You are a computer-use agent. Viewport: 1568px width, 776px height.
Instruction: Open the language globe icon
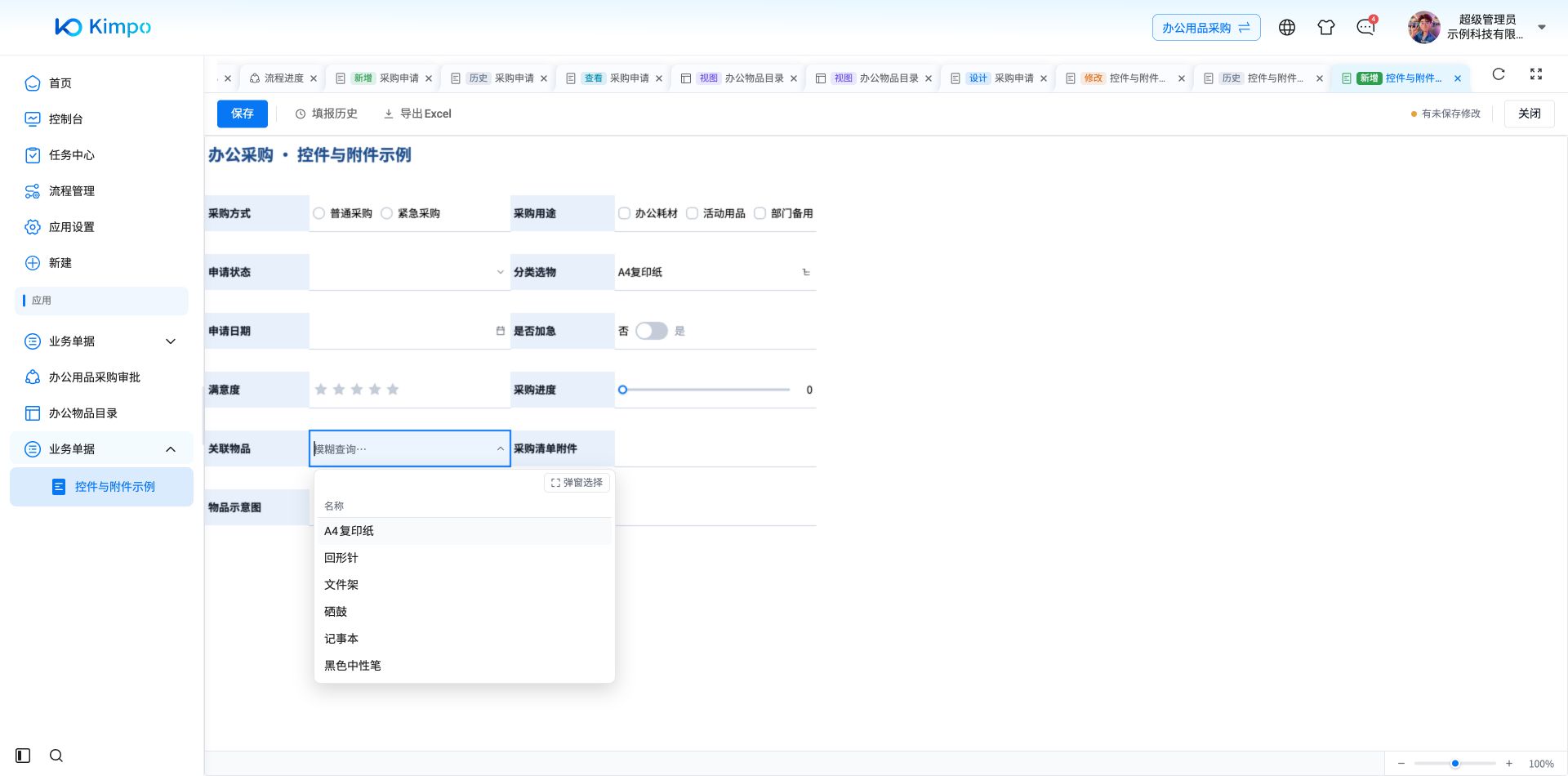coord(1287,28)
